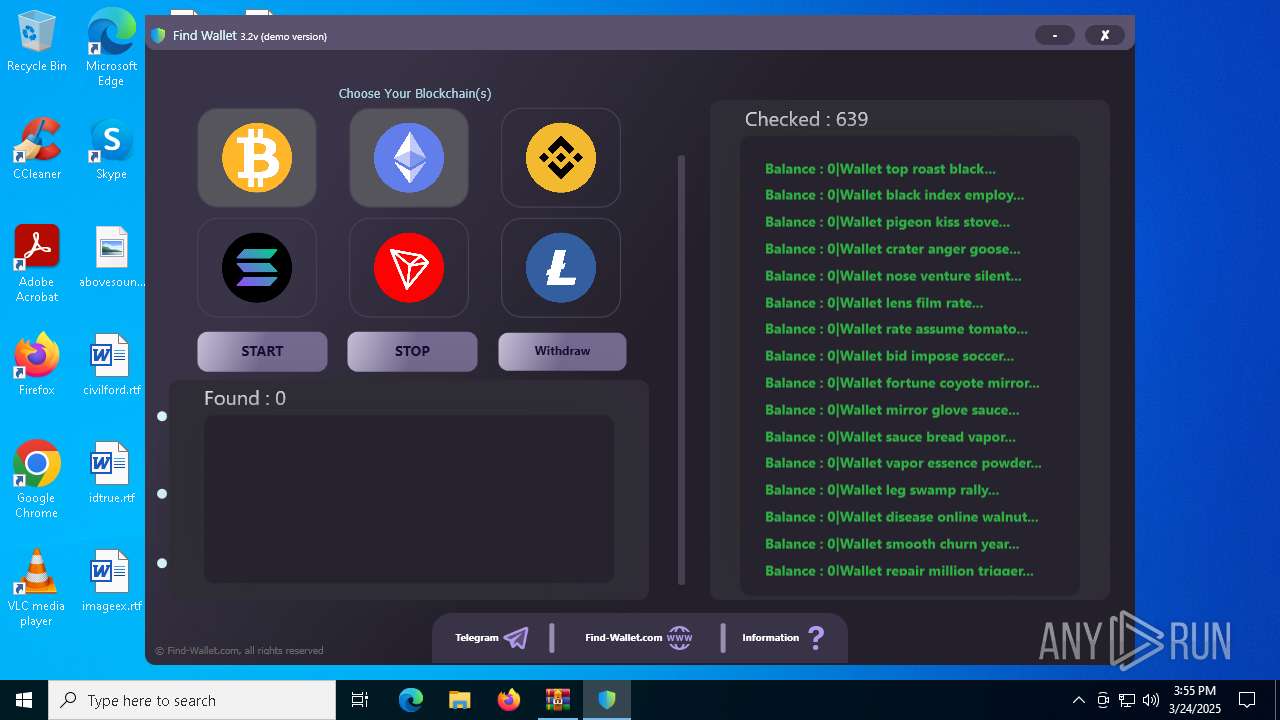
Task: Select the Binance Coin blockchain icon
Action: 561,158
